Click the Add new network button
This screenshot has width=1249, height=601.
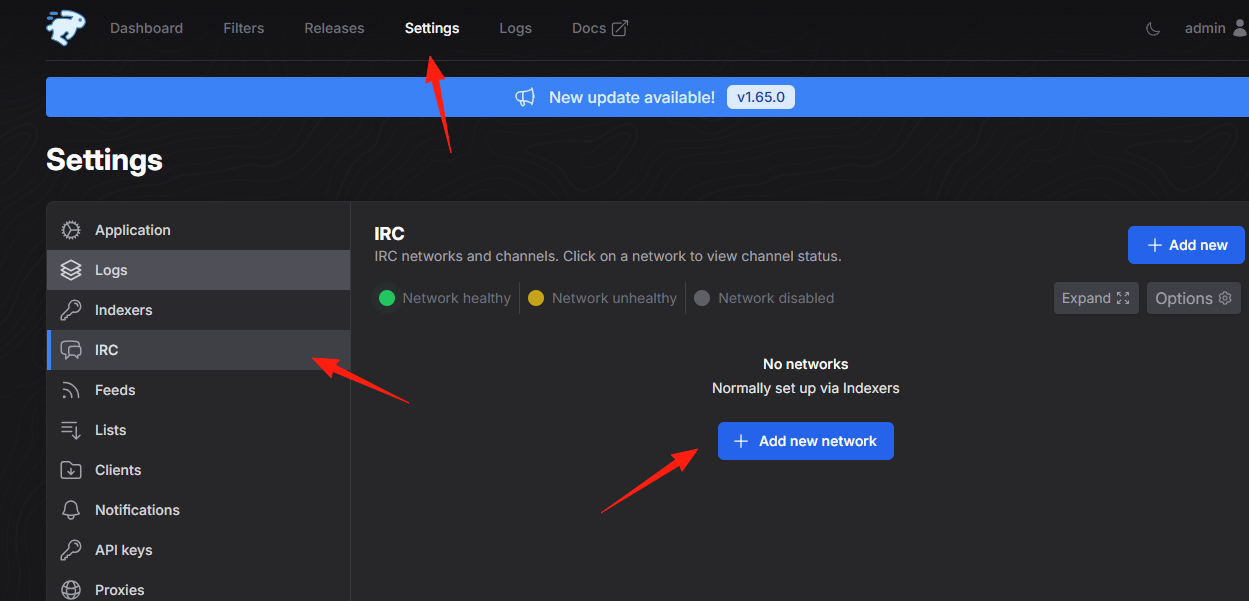click(x=806, y=441)
